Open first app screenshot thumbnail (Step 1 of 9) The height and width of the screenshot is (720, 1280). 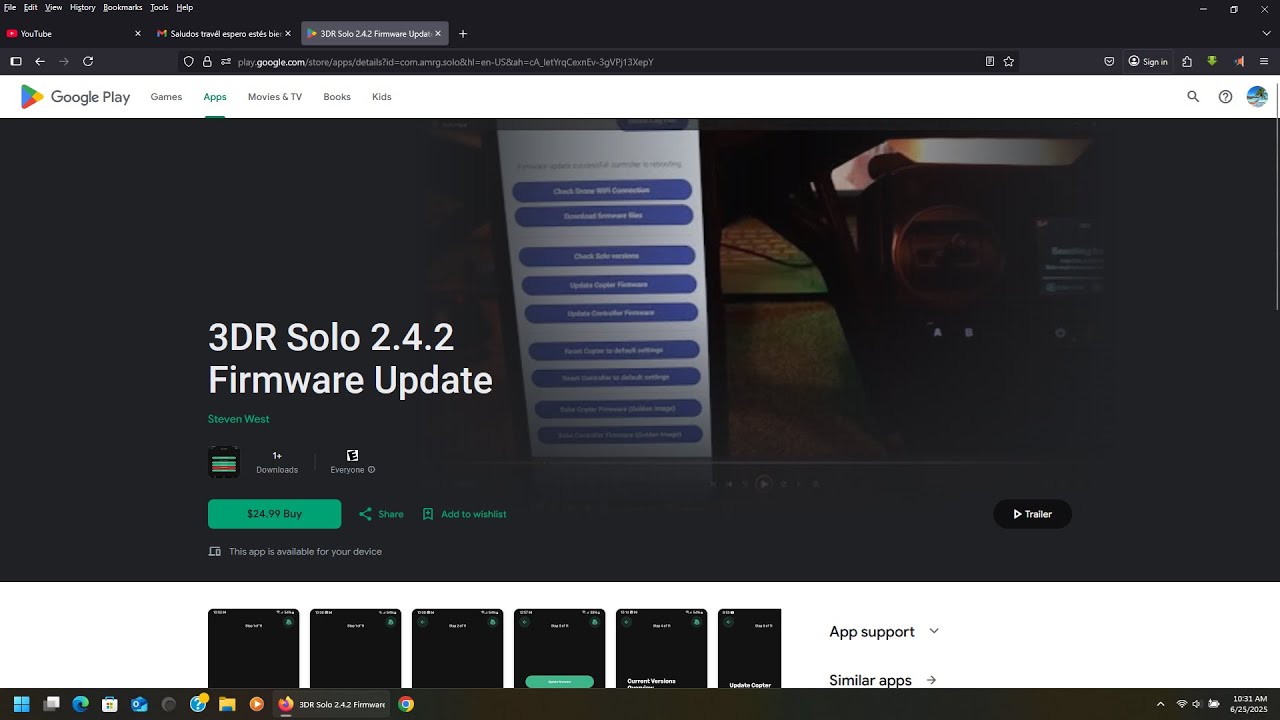coord(253,648)
